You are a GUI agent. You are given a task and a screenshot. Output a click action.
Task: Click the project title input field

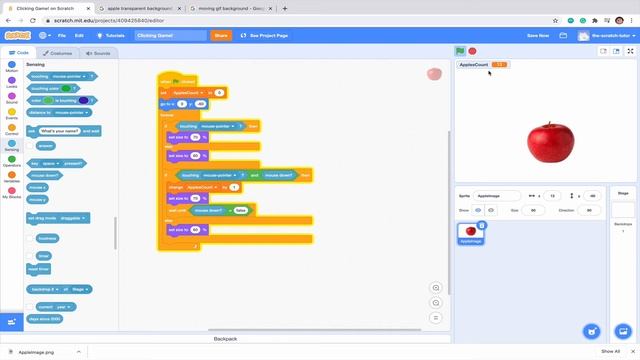(x=171, y=36)
